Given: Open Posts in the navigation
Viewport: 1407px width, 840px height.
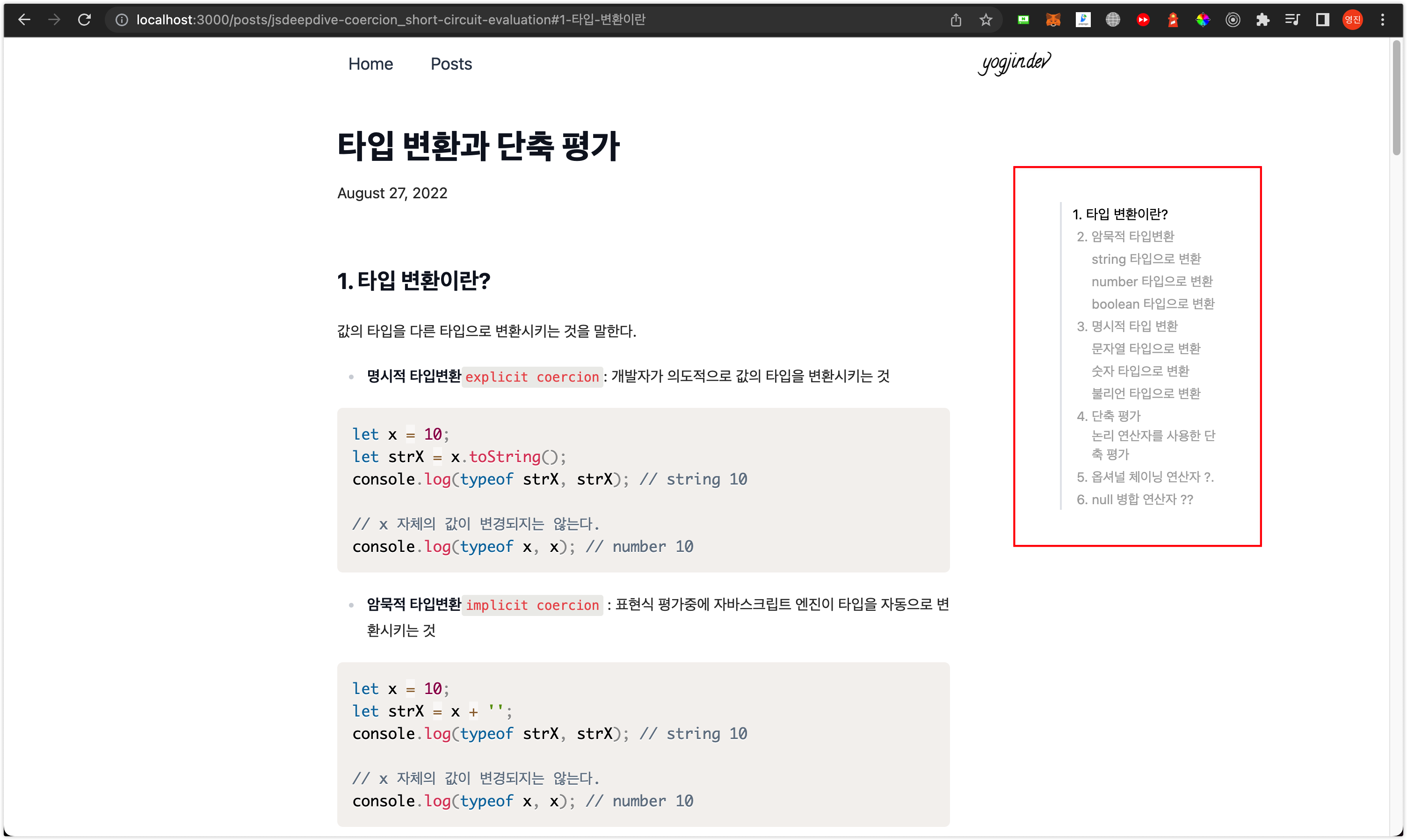Looking at the screenshot, I should pos(451,64).
